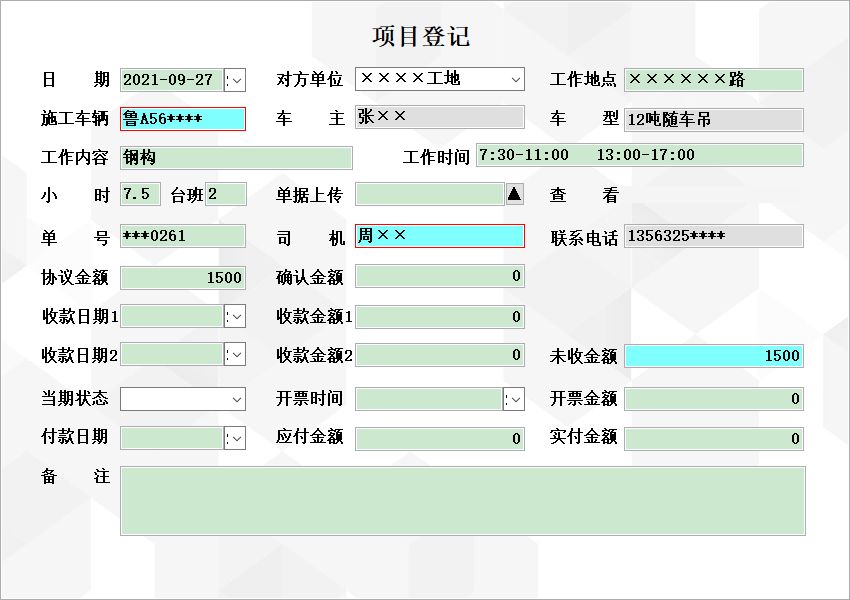Click the 工作内容 field containing 钢构
This screenshot has height=600, width=850.
(x=236, y=158)
